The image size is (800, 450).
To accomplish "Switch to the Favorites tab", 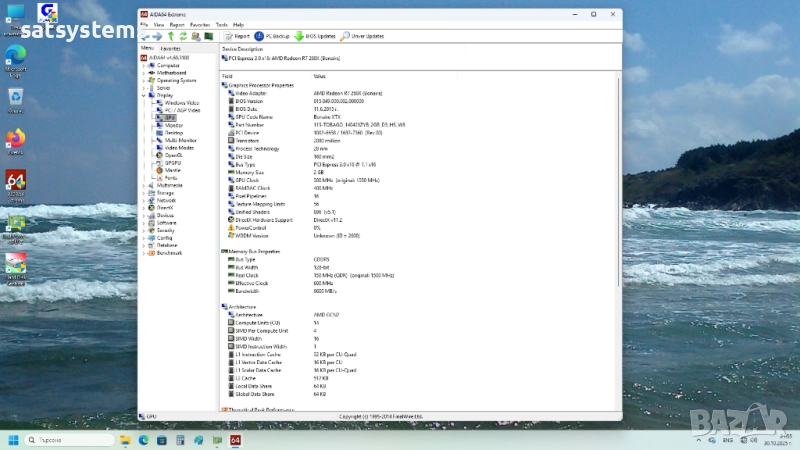I will [171, 48].
